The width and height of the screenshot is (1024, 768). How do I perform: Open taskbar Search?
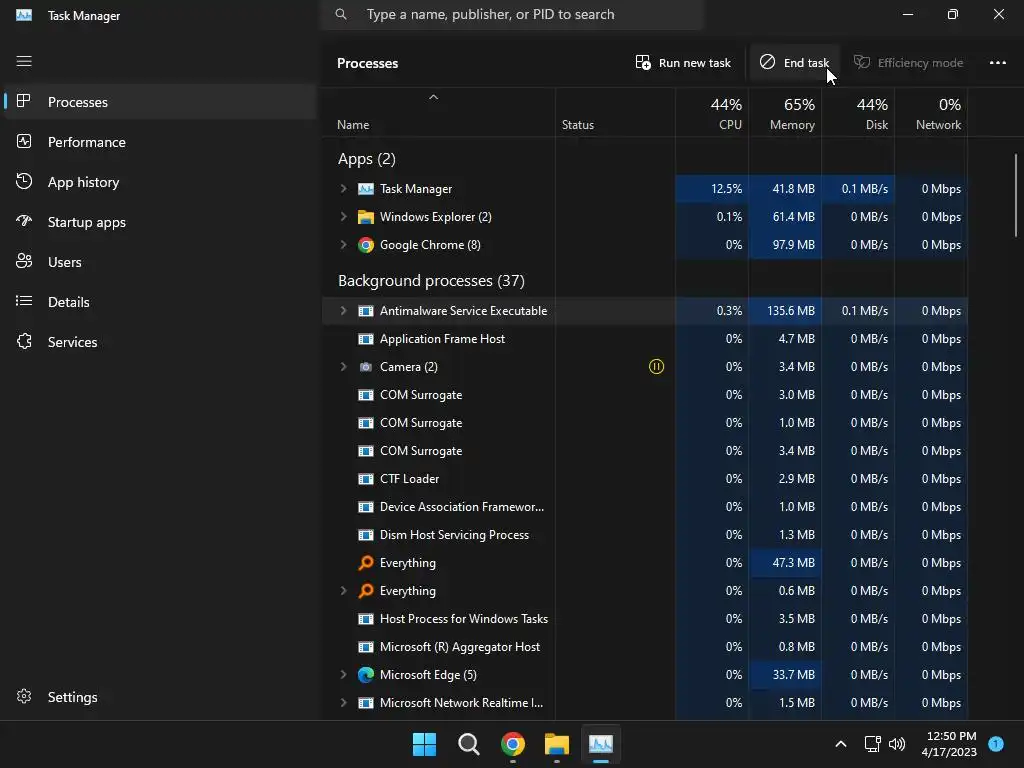(x=469, y=744)
